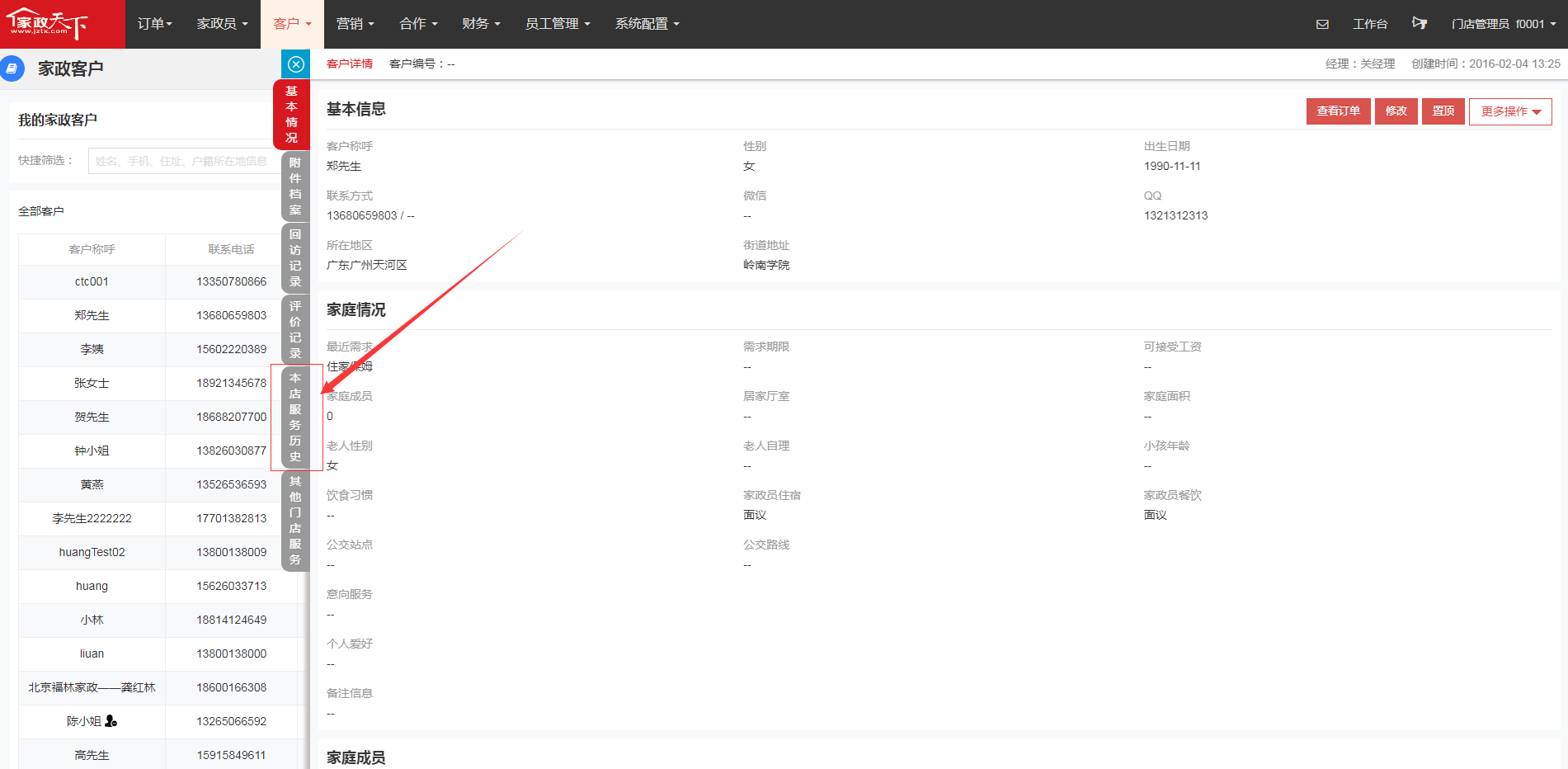
Task: Switch to the 附件档案 side tab
Action: (295, 186)
